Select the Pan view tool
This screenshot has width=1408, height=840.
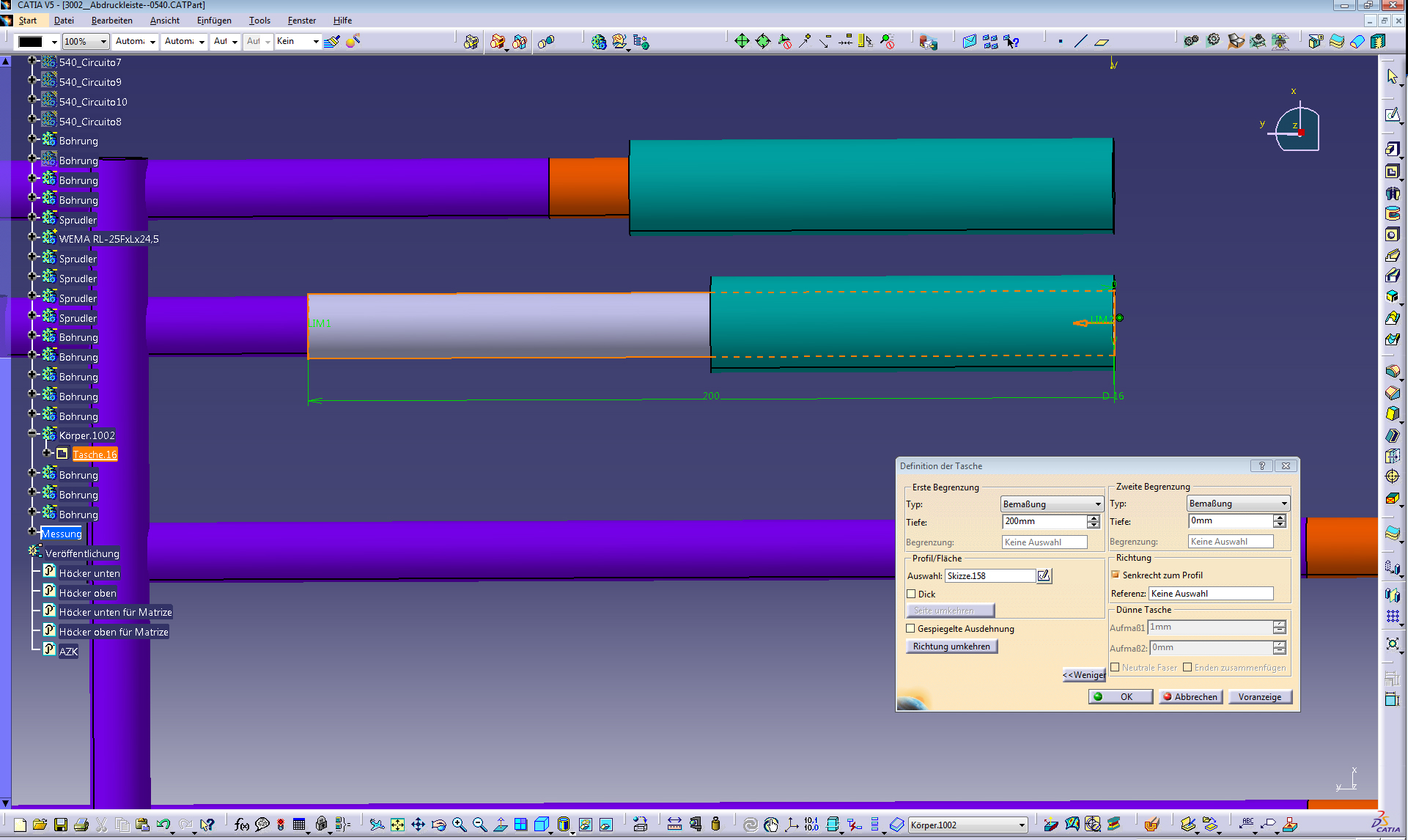418,825
